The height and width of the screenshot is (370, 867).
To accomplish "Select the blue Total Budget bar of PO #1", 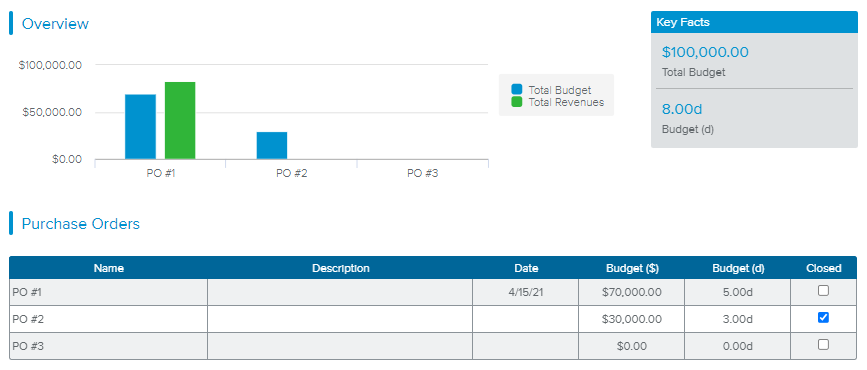I will click(x=140, y=127).
